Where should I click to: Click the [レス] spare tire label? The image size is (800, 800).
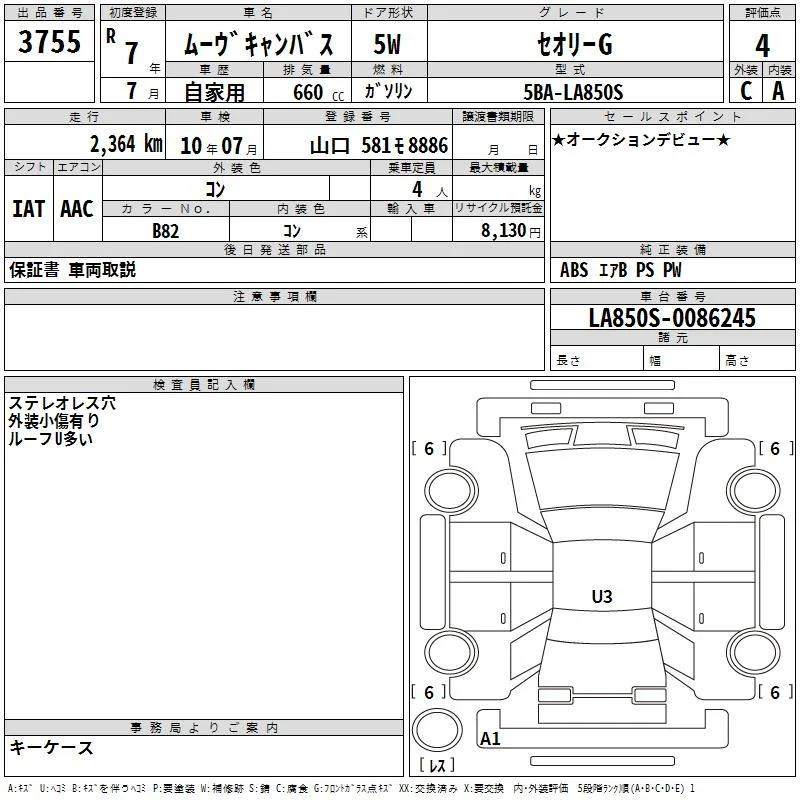[437, 764]
